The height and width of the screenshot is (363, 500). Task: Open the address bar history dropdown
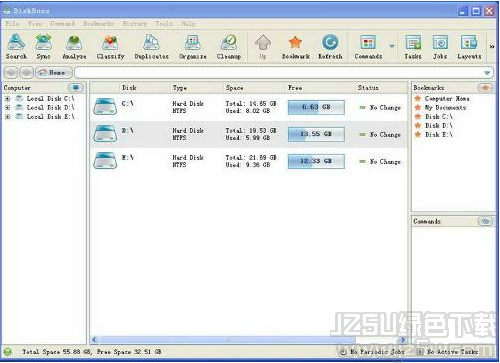point(487,73)
